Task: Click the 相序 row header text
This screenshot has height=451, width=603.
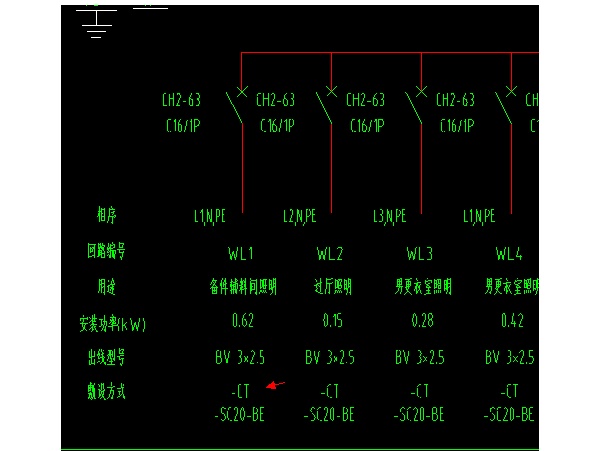Action: (106, 216)
